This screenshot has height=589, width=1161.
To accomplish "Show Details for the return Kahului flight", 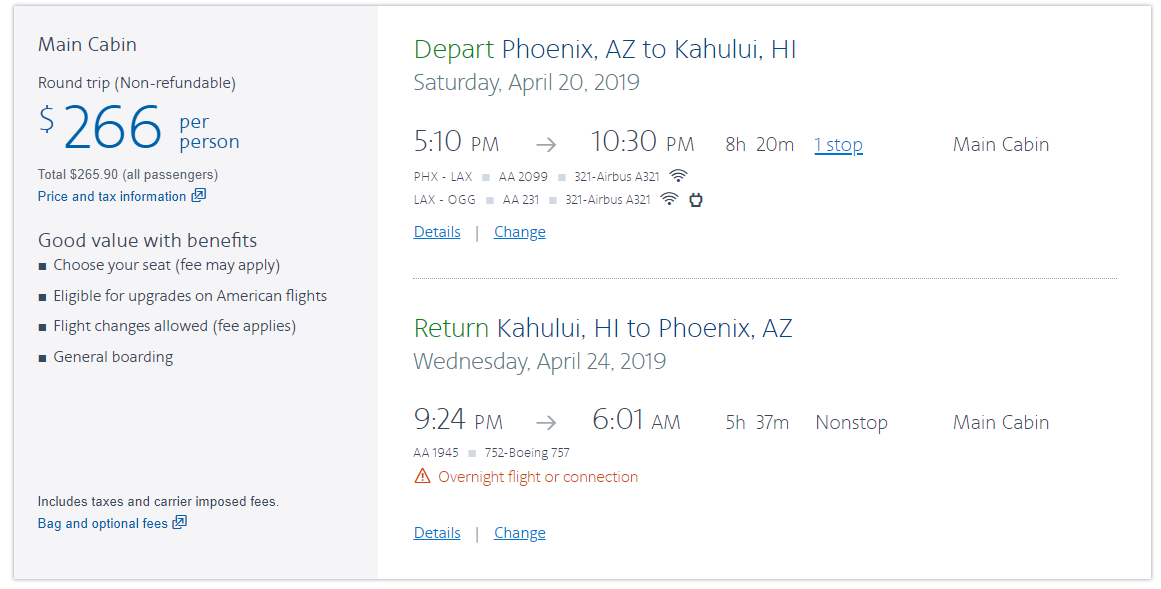I will click(x=437, y=533).
